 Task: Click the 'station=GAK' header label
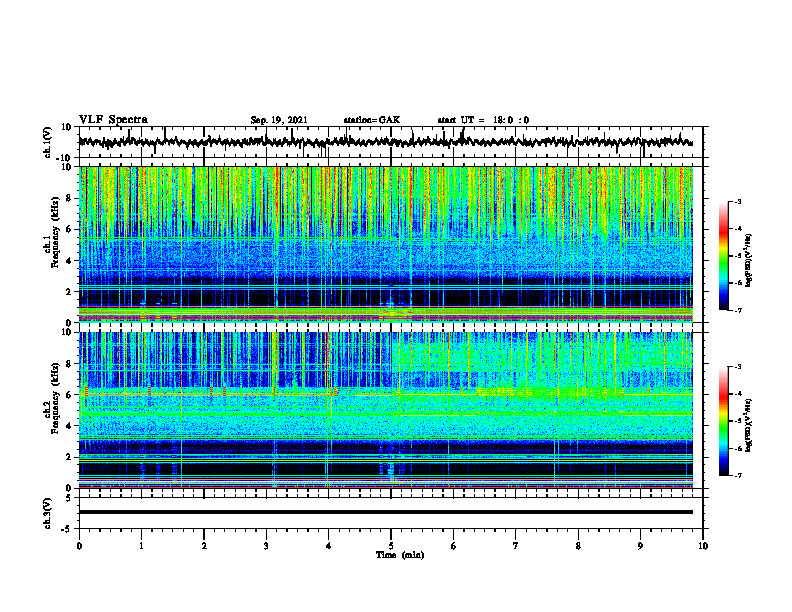372,120
